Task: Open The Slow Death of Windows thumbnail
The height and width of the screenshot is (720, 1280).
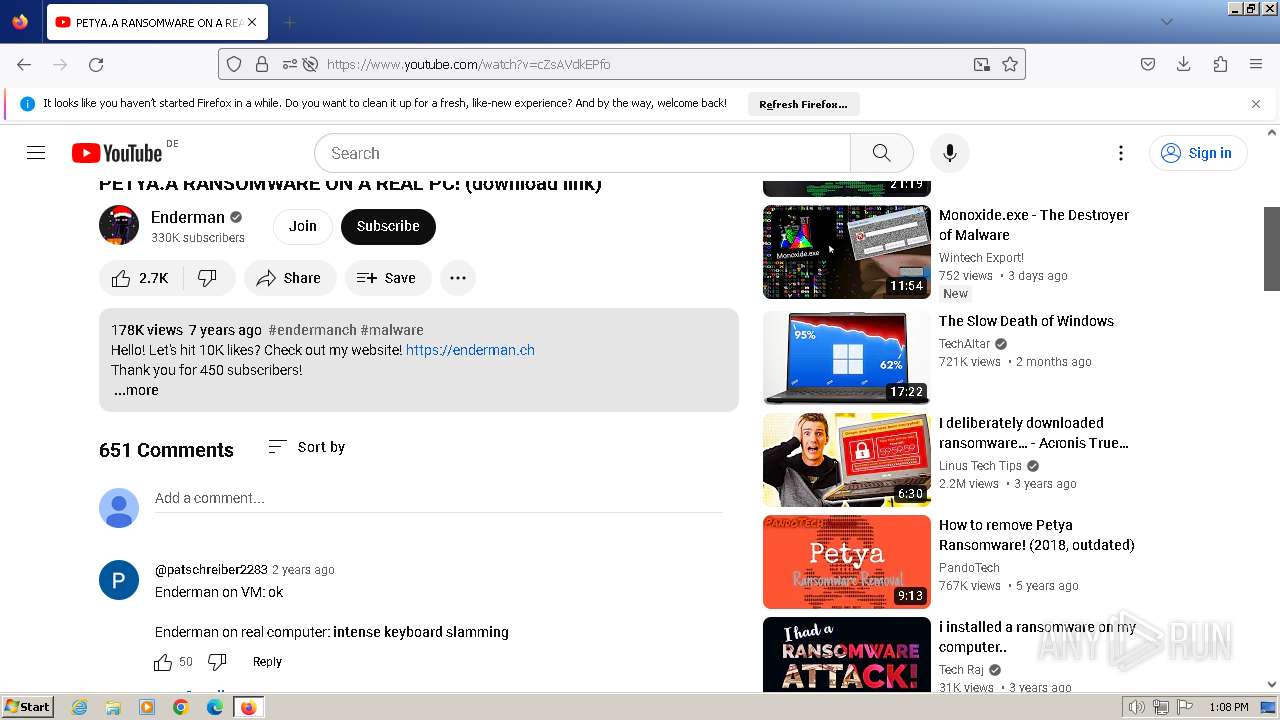Action: click(x=847, y=358)
